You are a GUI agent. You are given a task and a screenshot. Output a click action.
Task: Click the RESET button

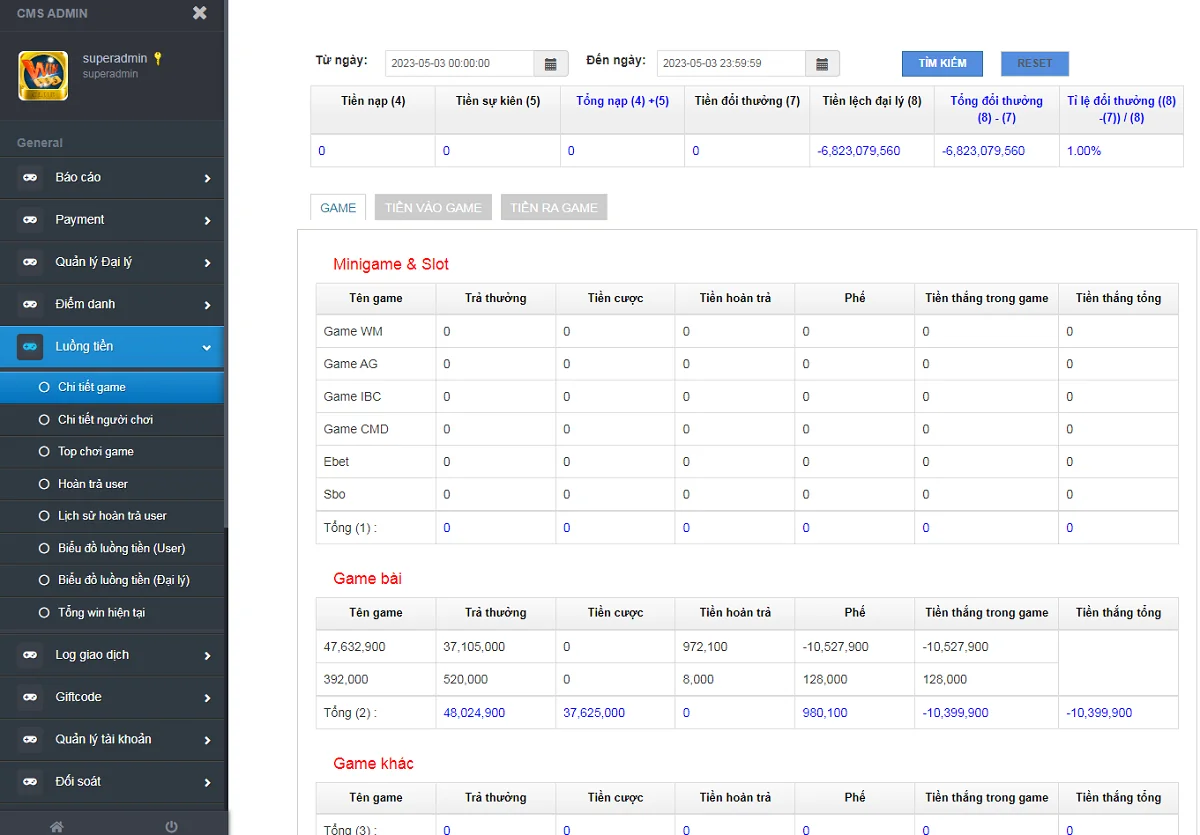1034,63
